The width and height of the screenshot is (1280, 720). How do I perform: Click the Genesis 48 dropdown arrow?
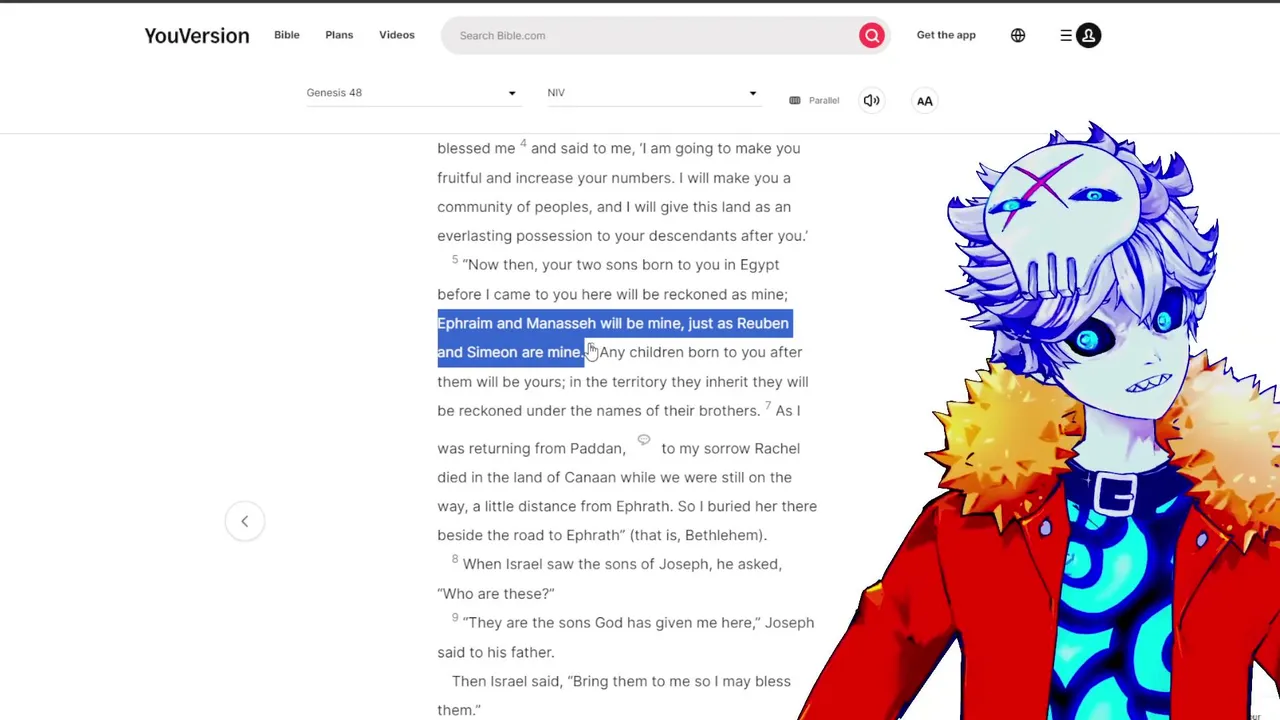[x=512, y=93]
